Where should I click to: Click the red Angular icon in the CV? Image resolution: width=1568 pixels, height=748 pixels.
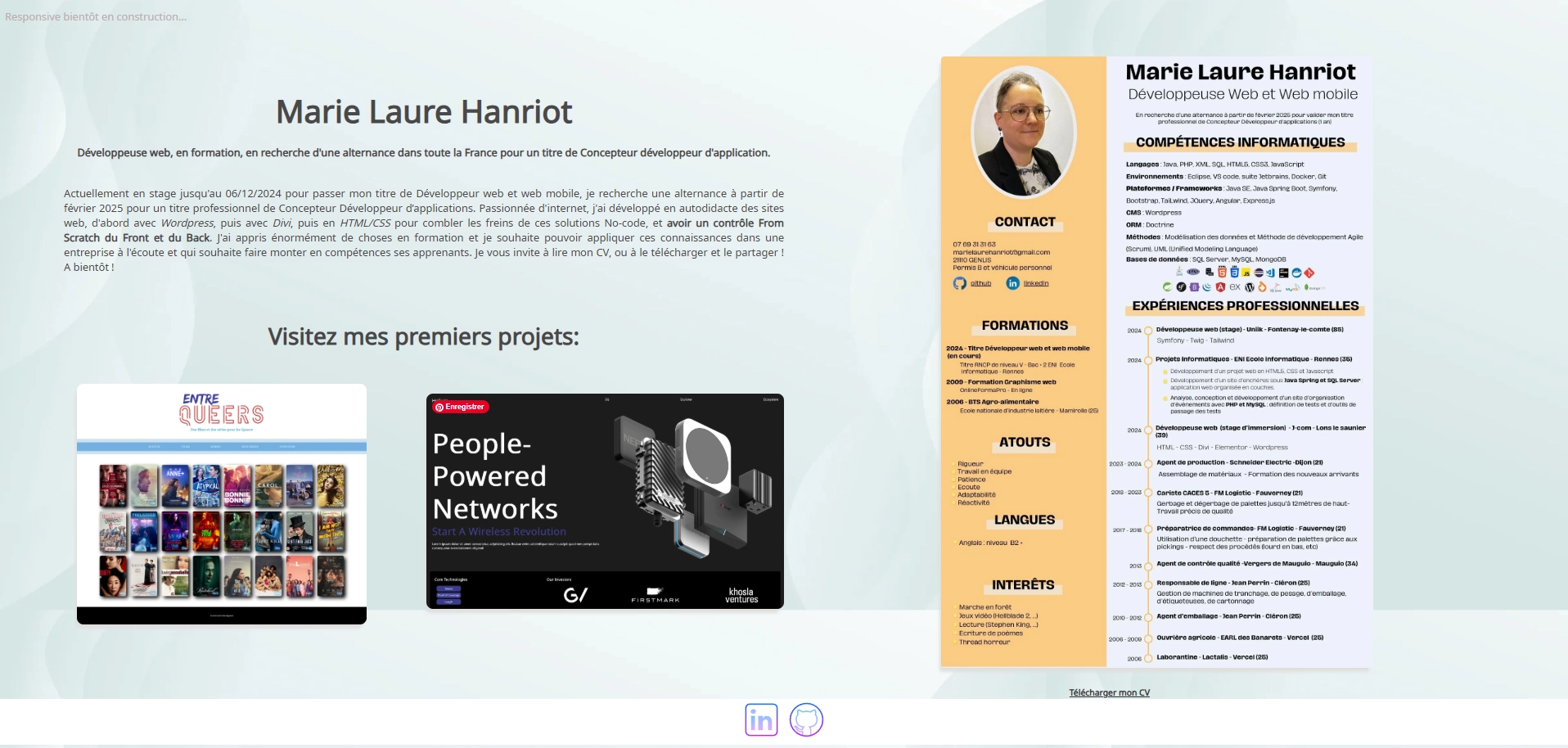pyautogui.click(x=1220, y=287)
